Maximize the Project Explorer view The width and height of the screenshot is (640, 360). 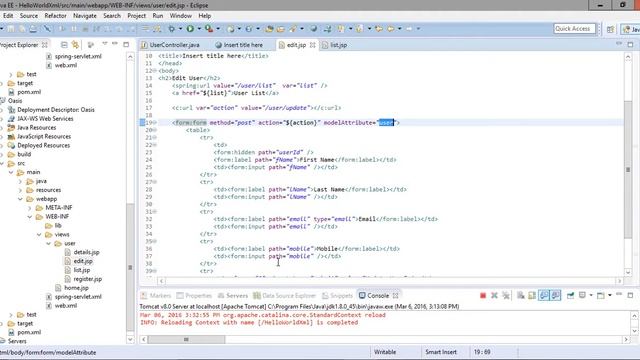click(x=126, y=44)
